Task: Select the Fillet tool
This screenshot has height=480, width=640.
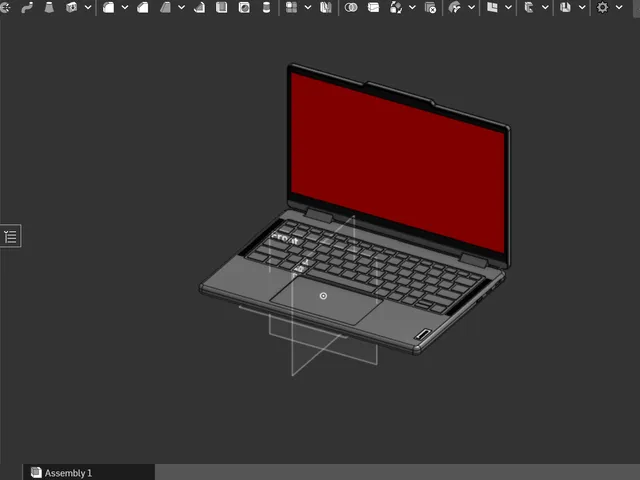Action: pyautogui.click(x=108, y=7)
